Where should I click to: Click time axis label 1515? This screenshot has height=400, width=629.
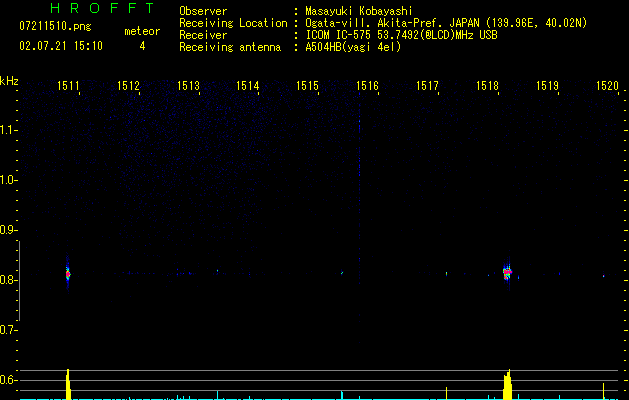[x=307, y=86]
